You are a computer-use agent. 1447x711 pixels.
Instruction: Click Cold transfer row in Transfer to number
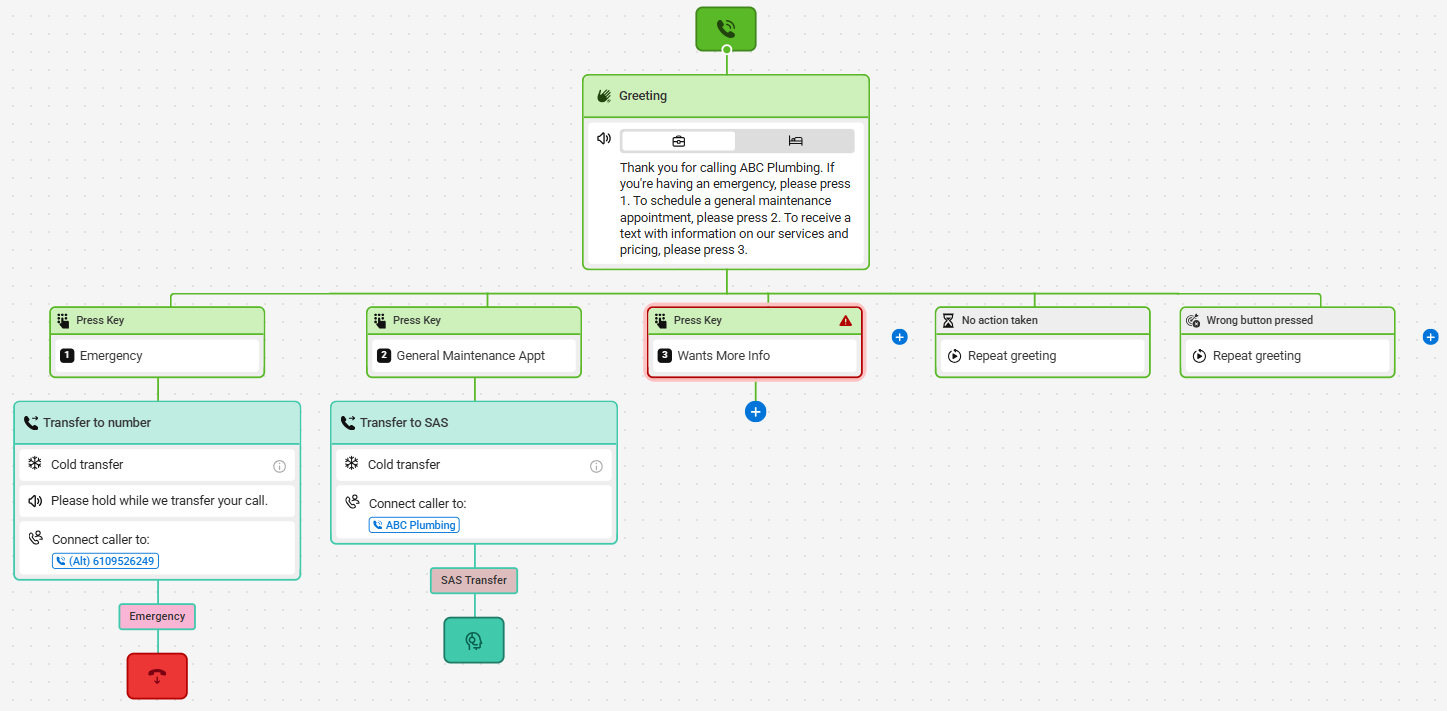(x=157, y=464)
